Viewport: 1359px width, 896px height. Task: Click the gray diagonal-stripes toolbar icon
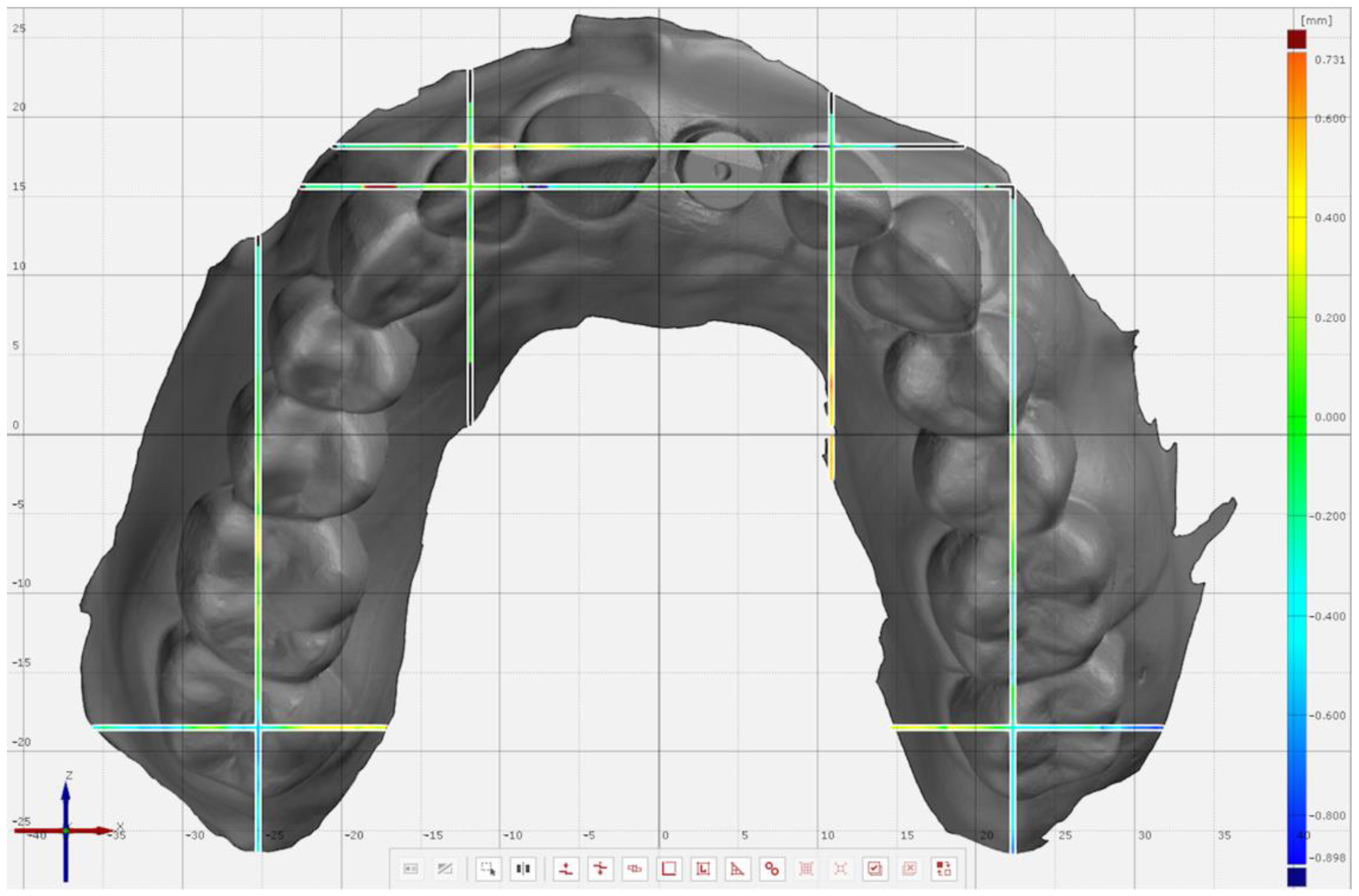point(445,869)
